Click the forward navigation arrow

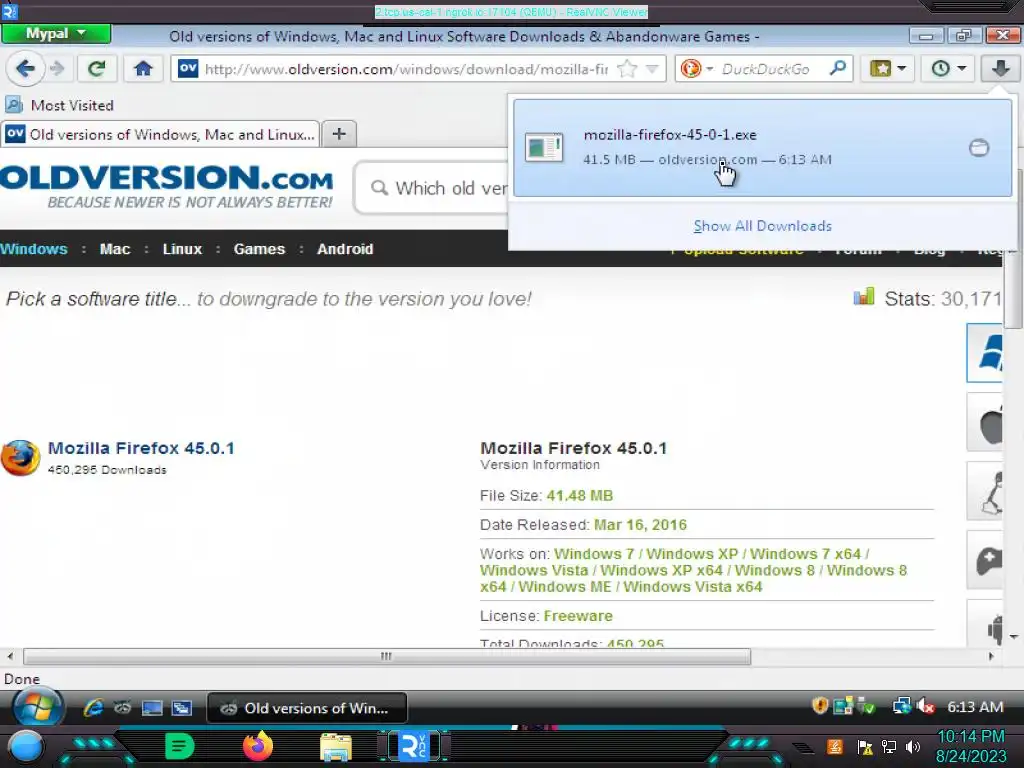57,68
